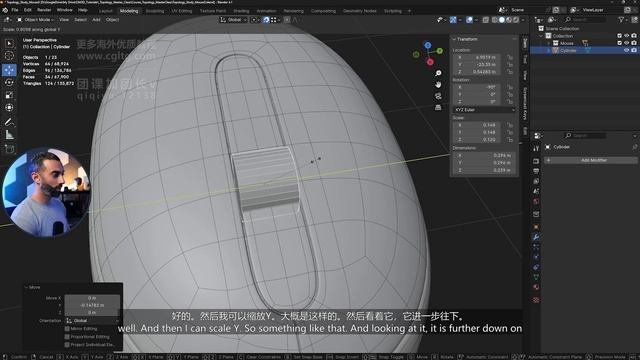Screen dimensions: 640x360
Task: Select the Add Cube tool
Action: tap(9, 148)
